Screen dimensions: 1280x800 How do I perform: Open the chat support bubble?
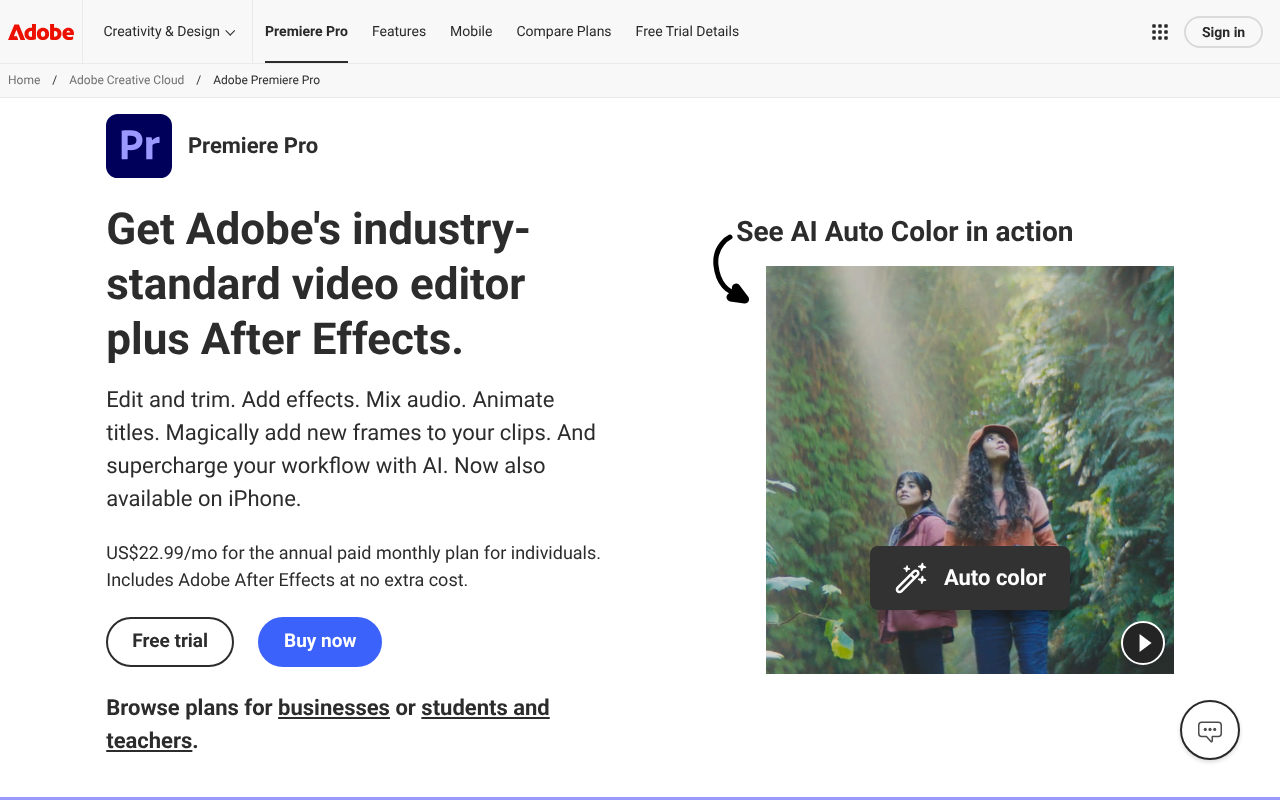[x=1209, y=730]
